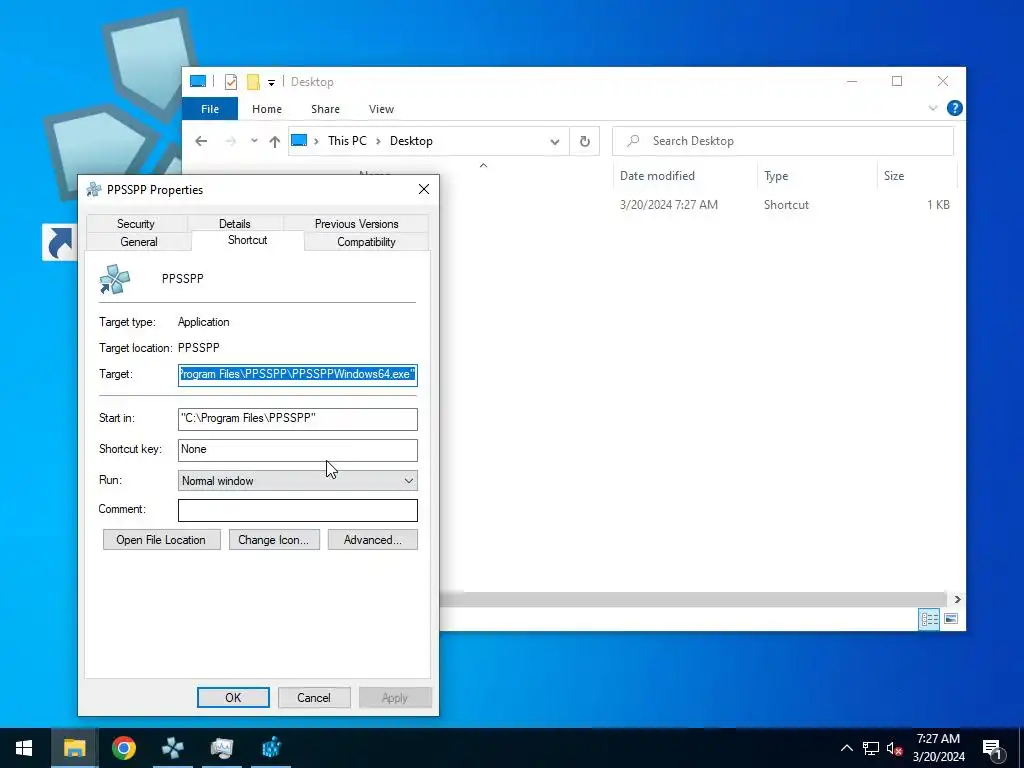Show hidden system tray icons
Screen dimensions: 1024x768
click(846, 748)
